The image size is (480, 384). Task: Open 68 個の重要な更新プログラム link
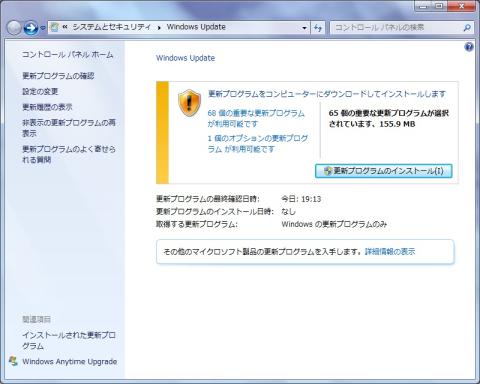(256, 118)
